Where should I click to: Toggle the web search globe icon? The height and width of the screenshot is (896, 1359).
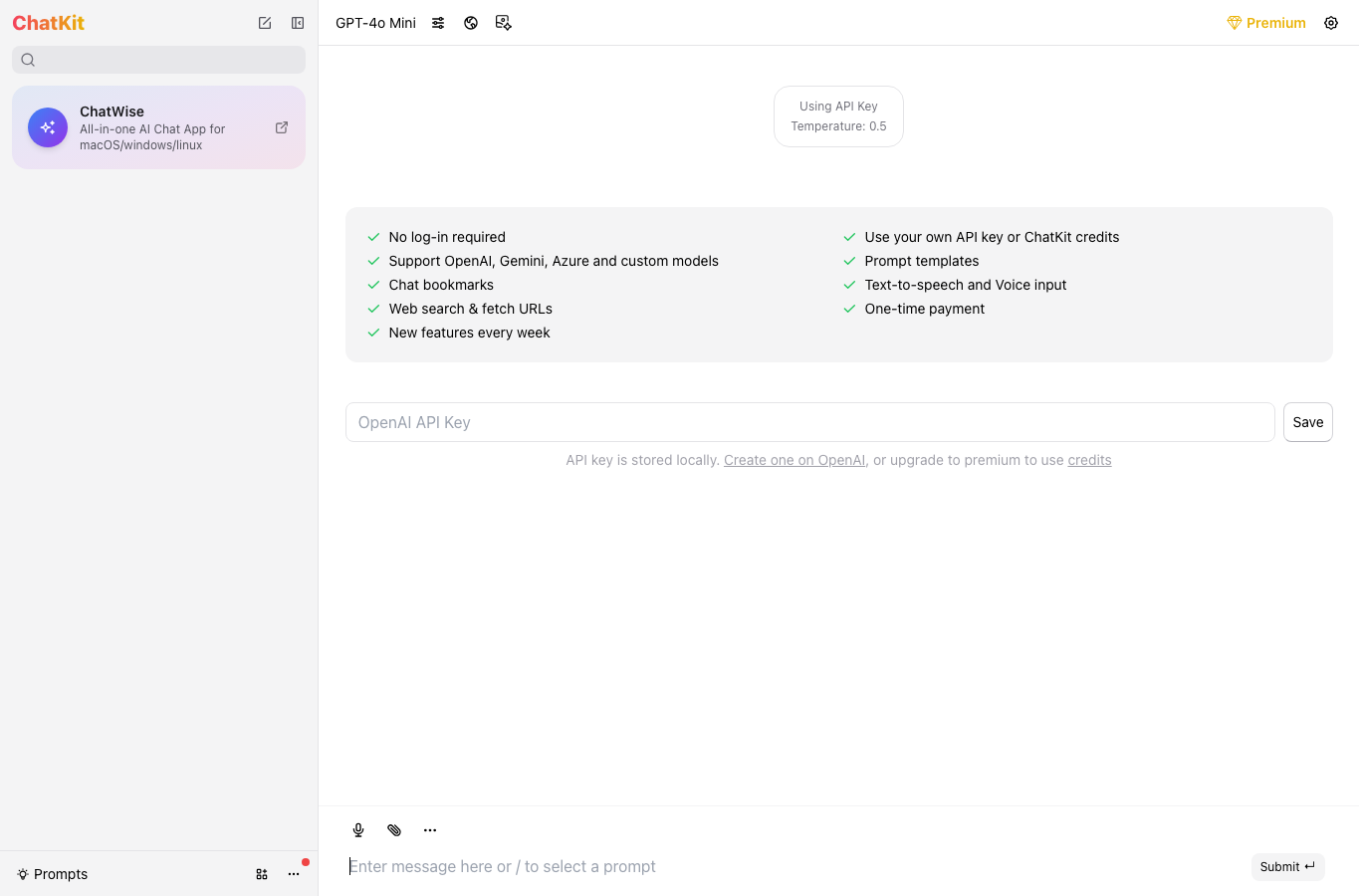(x=471, y=23)
